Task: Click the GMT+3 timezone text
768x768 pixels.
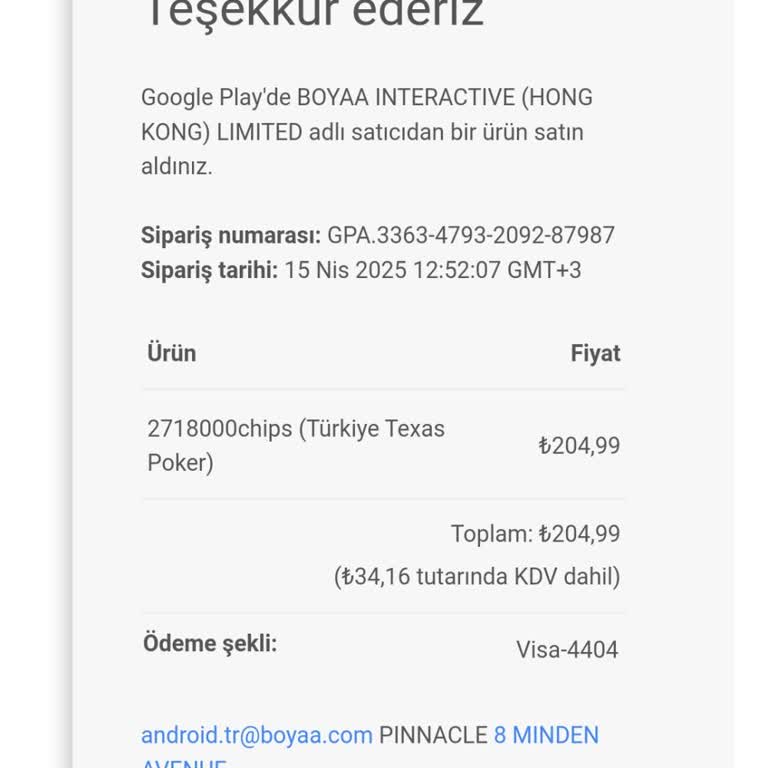Action: (x=544, y=270)
